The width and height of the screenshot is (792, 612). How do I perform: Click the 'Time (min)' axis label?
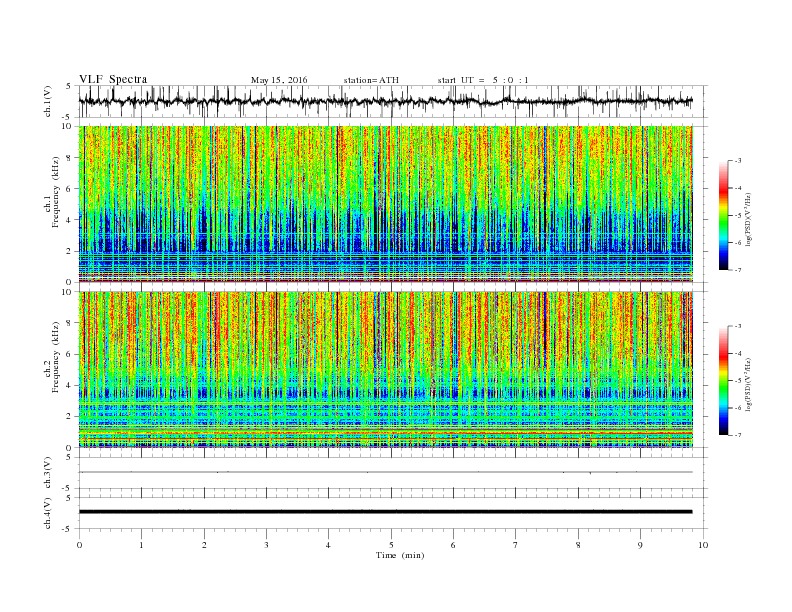[x=400, y=555]
